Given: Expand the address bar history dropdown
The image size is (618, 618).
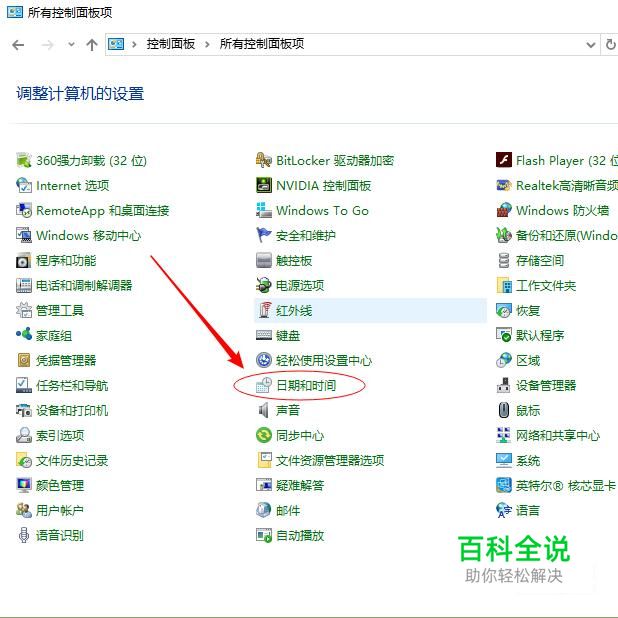Looking at the screenshot, I should coord(590,45).
